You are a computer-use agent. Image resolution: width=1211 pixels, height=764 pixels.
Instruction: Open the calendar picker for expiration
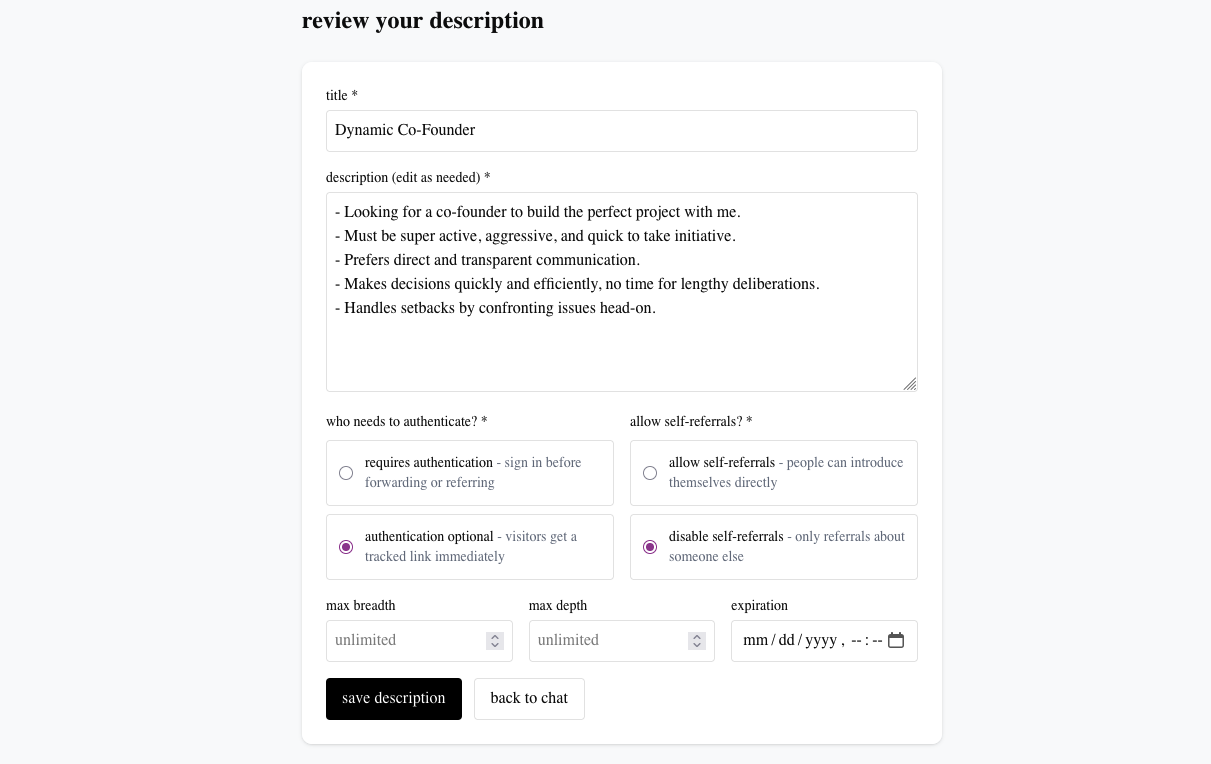pyautogui.click(x=896, y=640)
